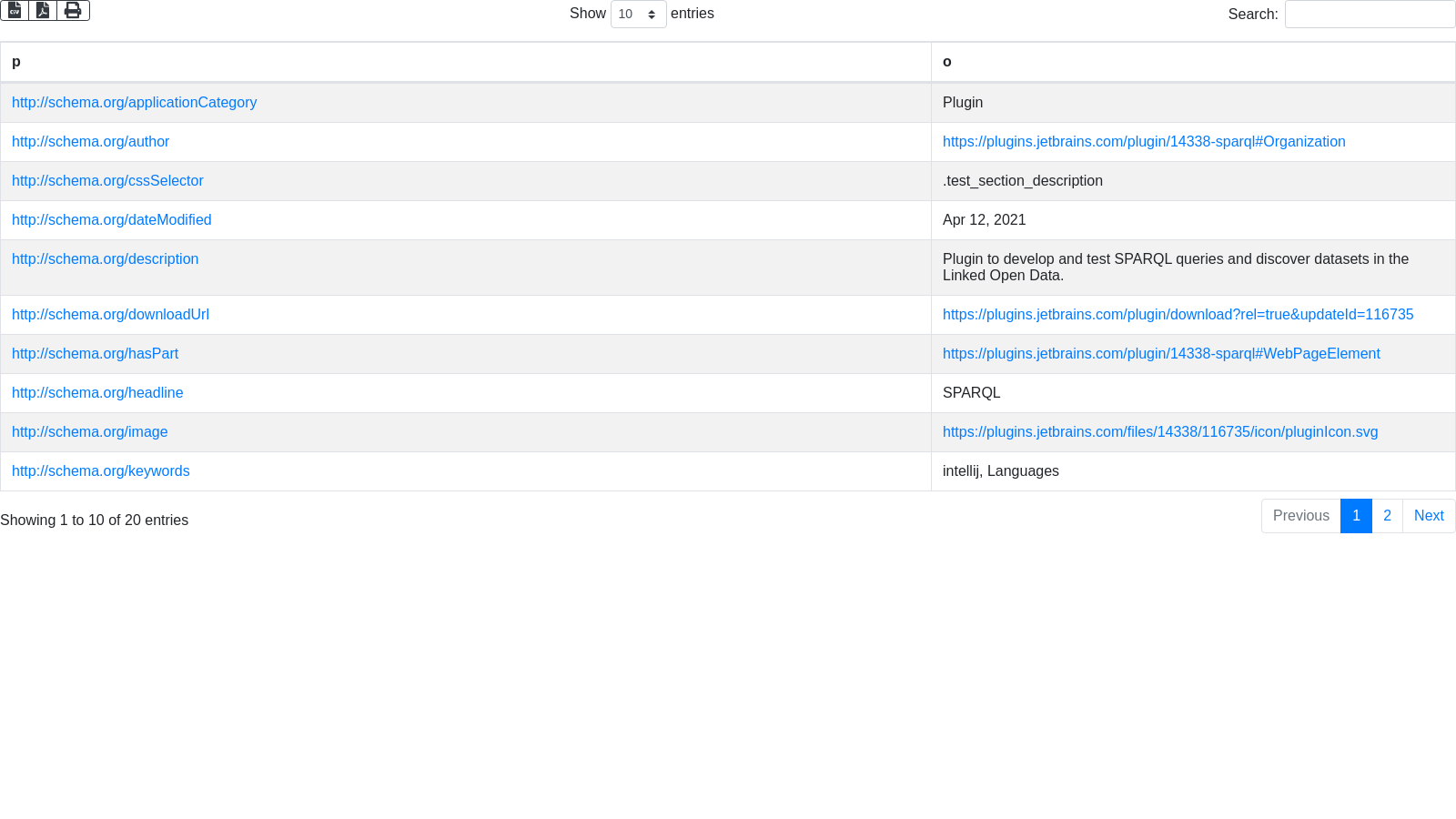Screen dimensions: 1456x819
Task: Click the Next pagination button
Action: point(1429,516)
